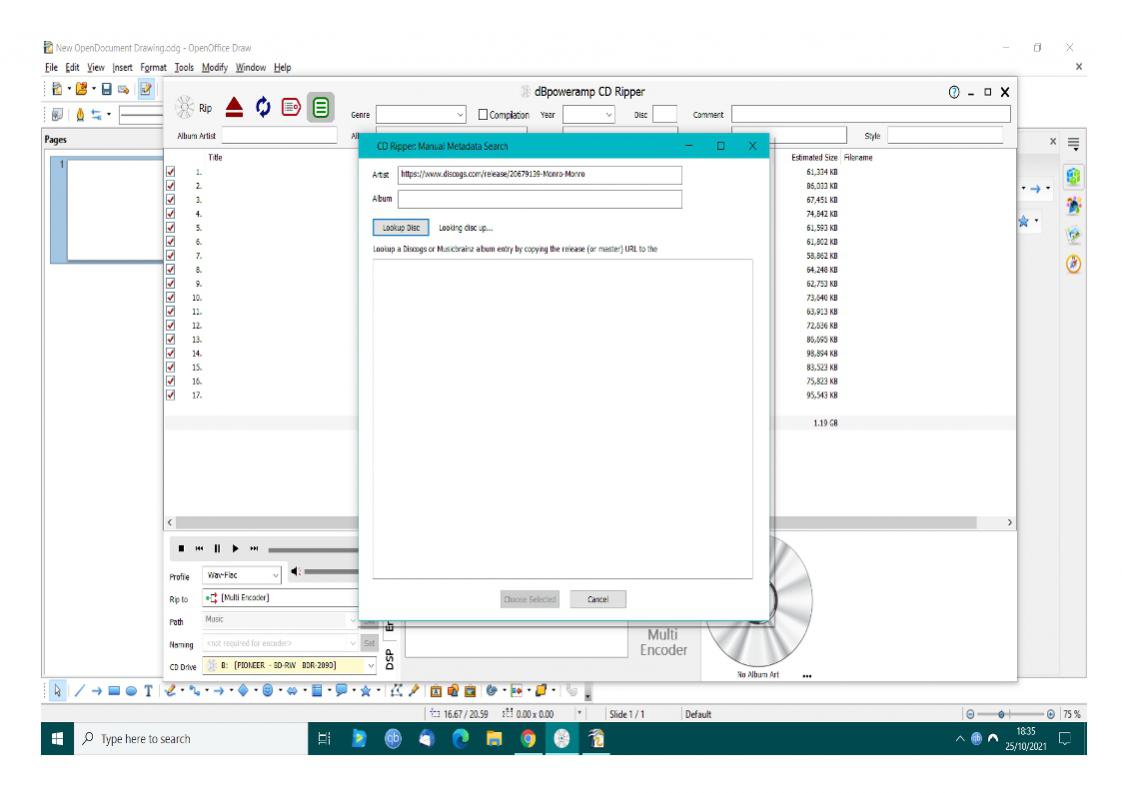This screenshot has height=793, width=1122.
Task: Uncheck track 1 checkbox
Action: point(171,172)
